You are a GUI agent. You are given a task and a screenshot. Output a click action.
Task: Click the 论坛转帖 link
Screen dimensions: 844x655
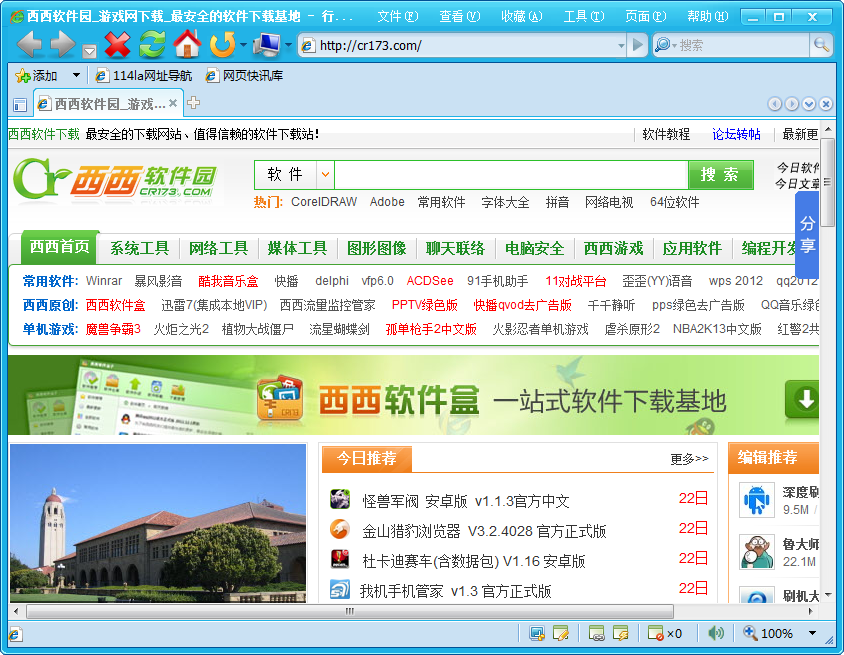click(736, 134)
